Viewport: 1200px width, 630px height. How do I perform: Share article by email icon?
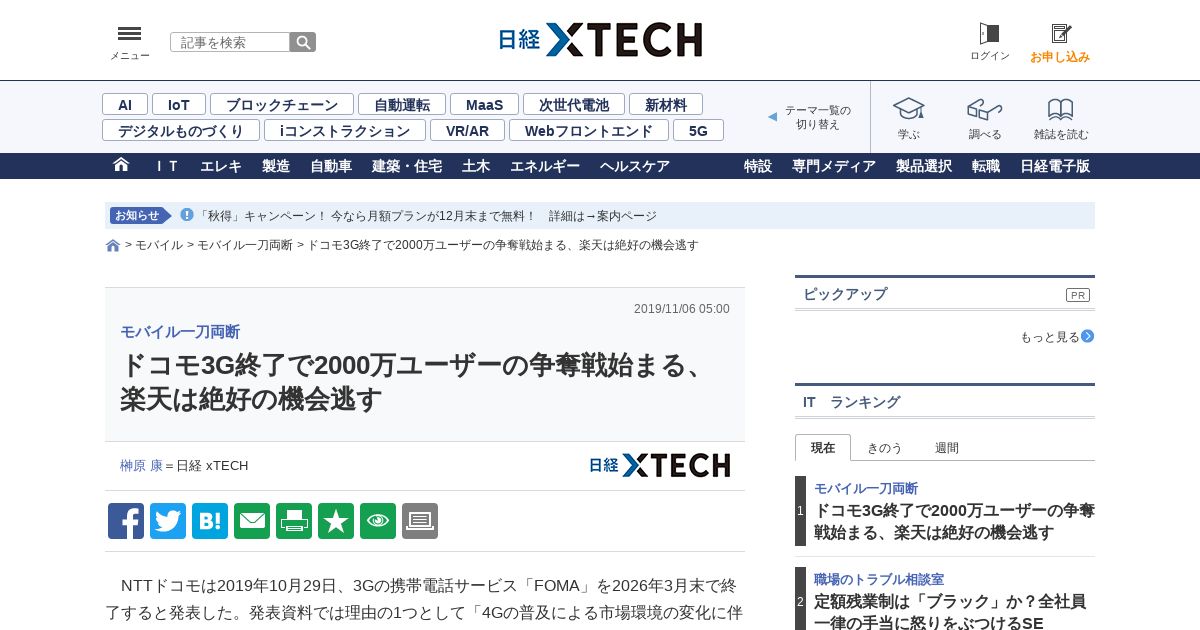point(252,521)
